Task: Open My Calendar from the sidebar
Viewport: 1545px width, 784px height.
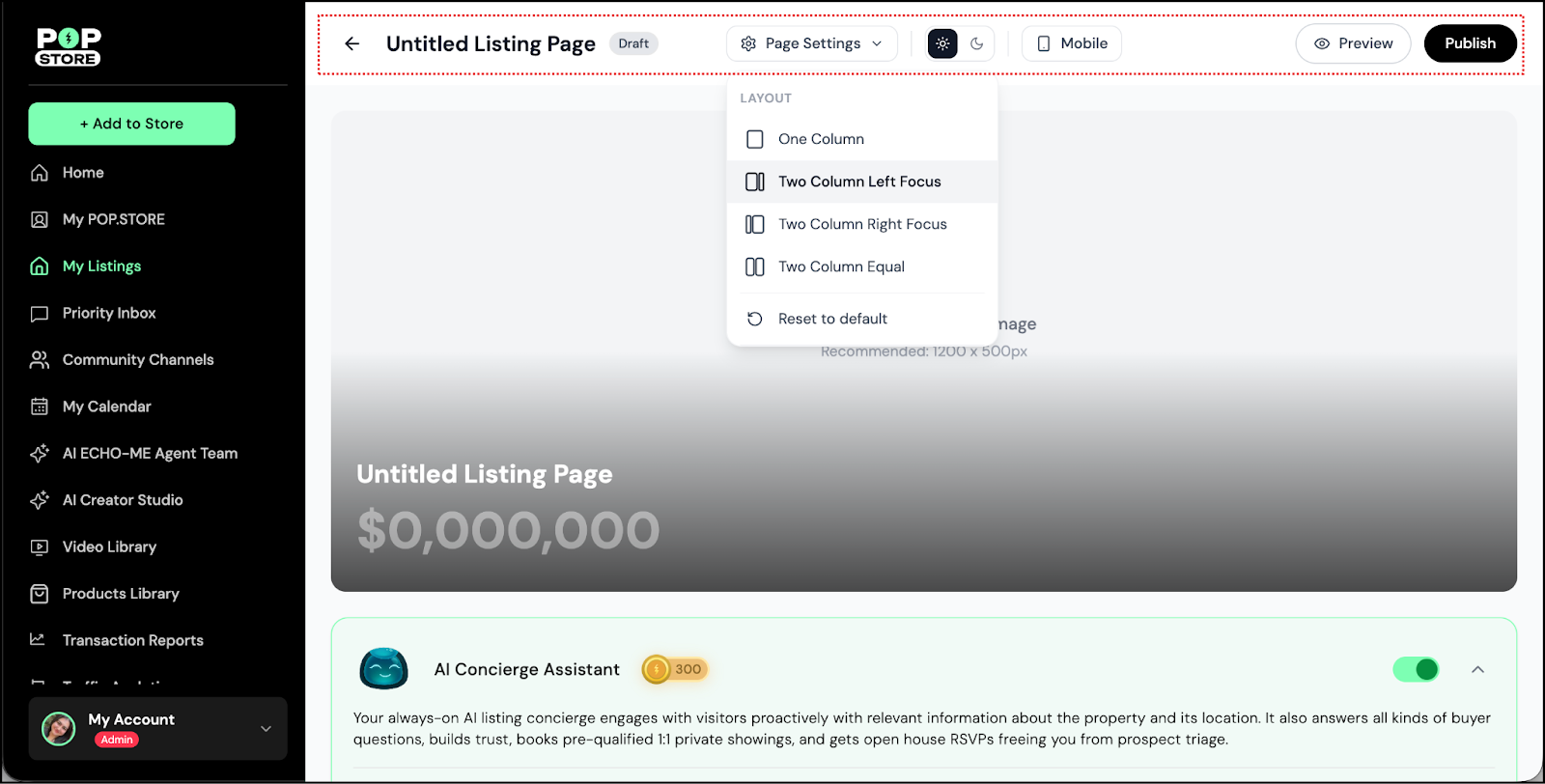Action: pyautogui.click(x=106, y=406)
